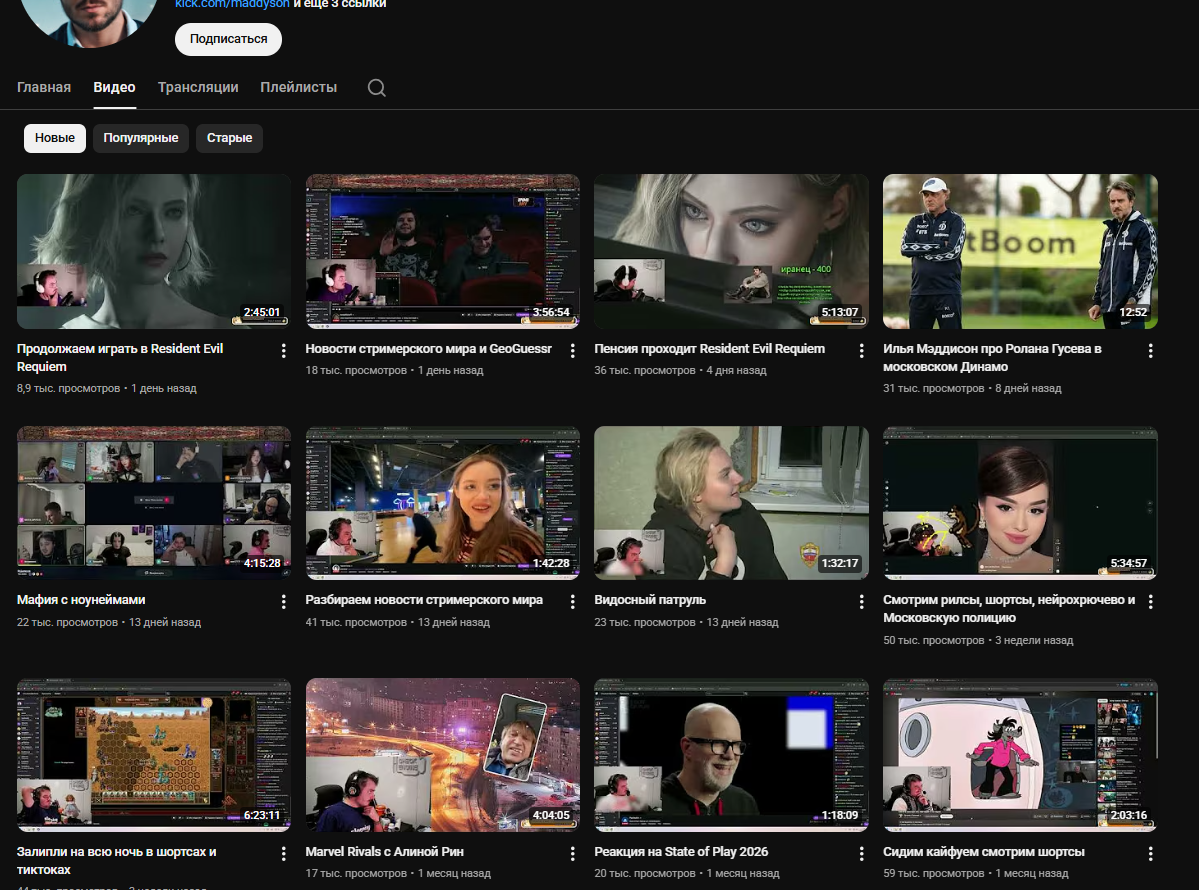The width and height of the screenshot is (1199, 890).
Task: Open options menu for "Мафия с ноунеймами"
Action: (x=284, y=602)
